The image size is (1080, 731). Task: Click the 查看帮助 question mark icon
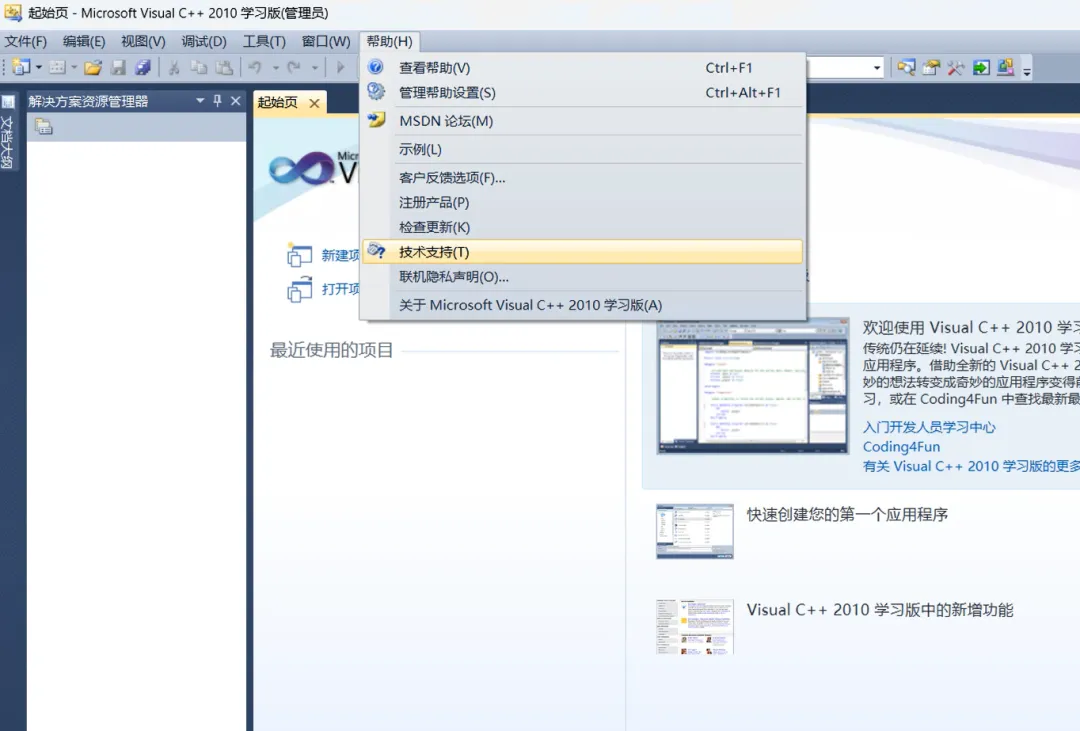pos(376,67)
